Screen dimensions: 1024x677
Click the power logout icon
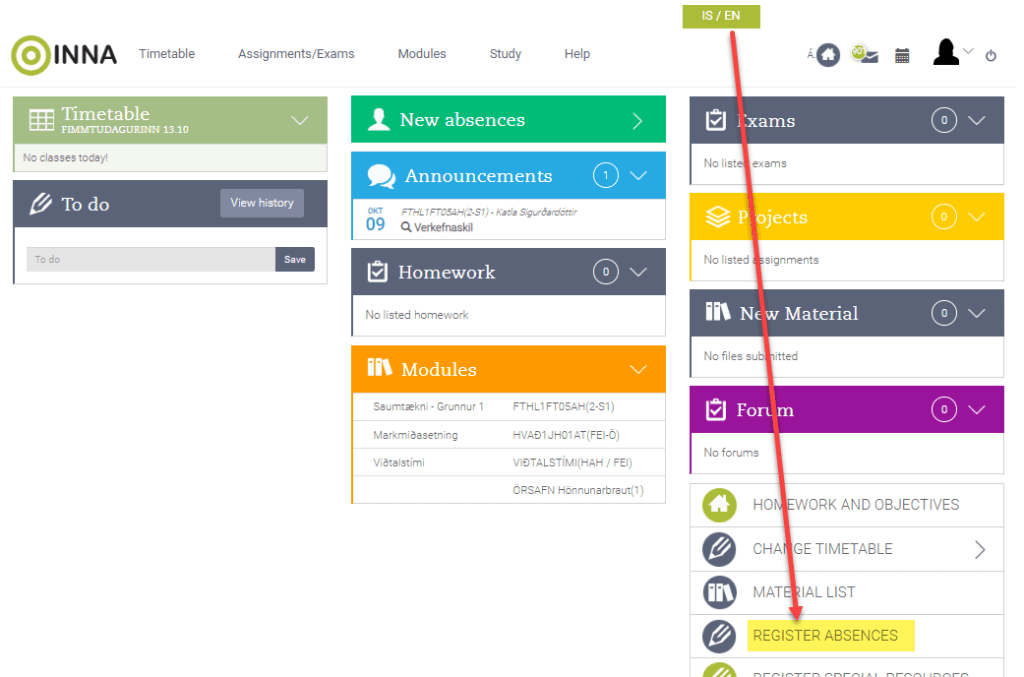(x=991, y=56)
